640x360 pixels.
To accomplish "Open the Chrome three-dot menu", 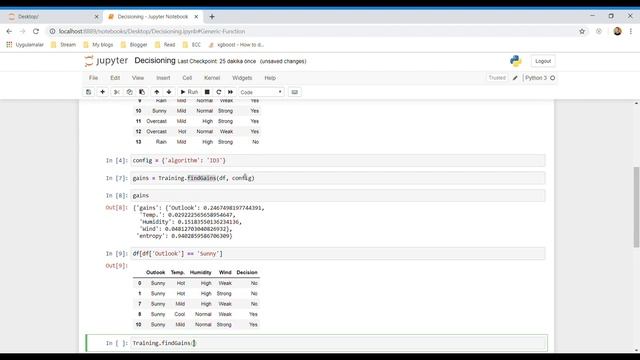I will (x=631, y=31).
